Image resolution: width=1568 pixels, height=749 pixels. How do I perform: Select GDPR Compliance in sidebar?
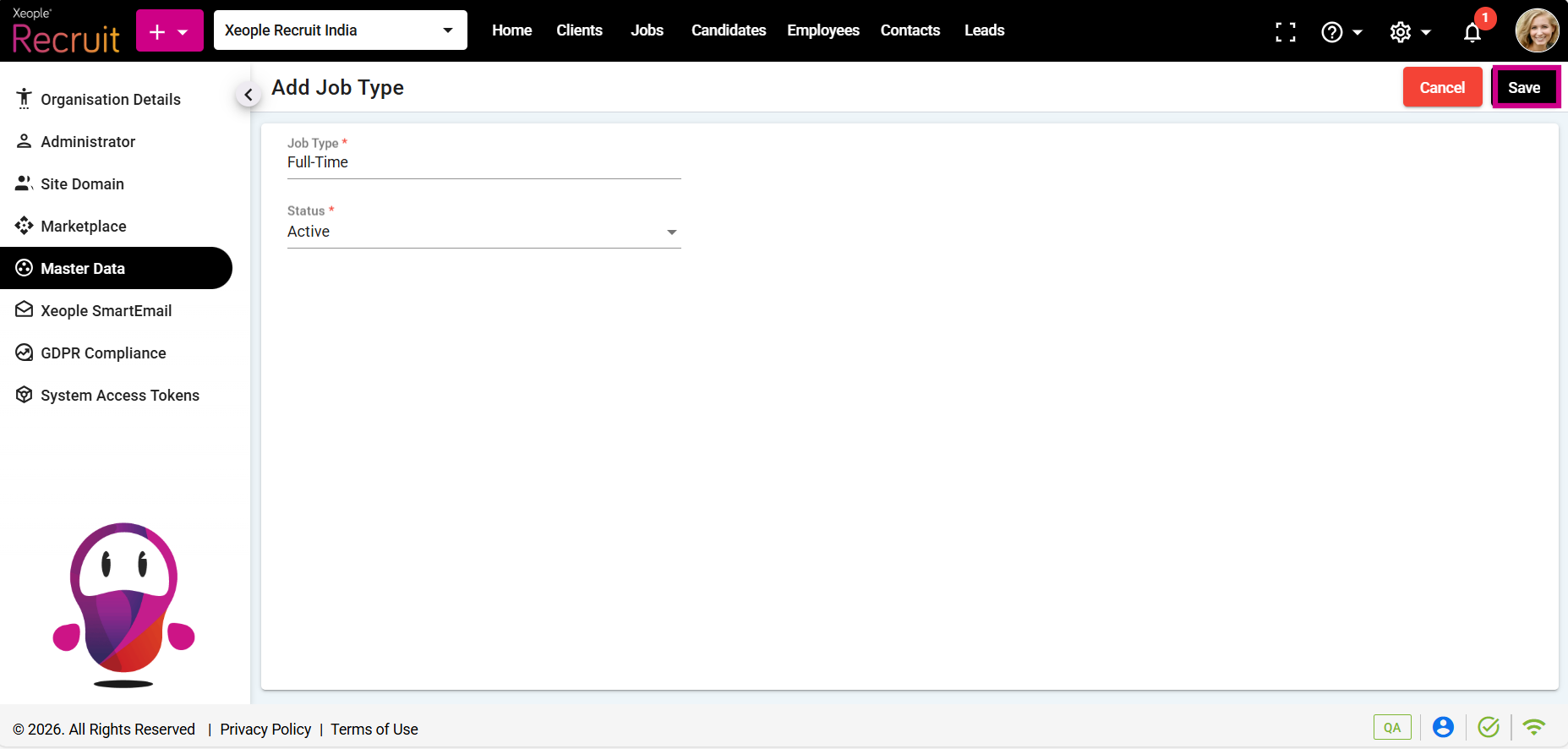click(x=103, y=353)
